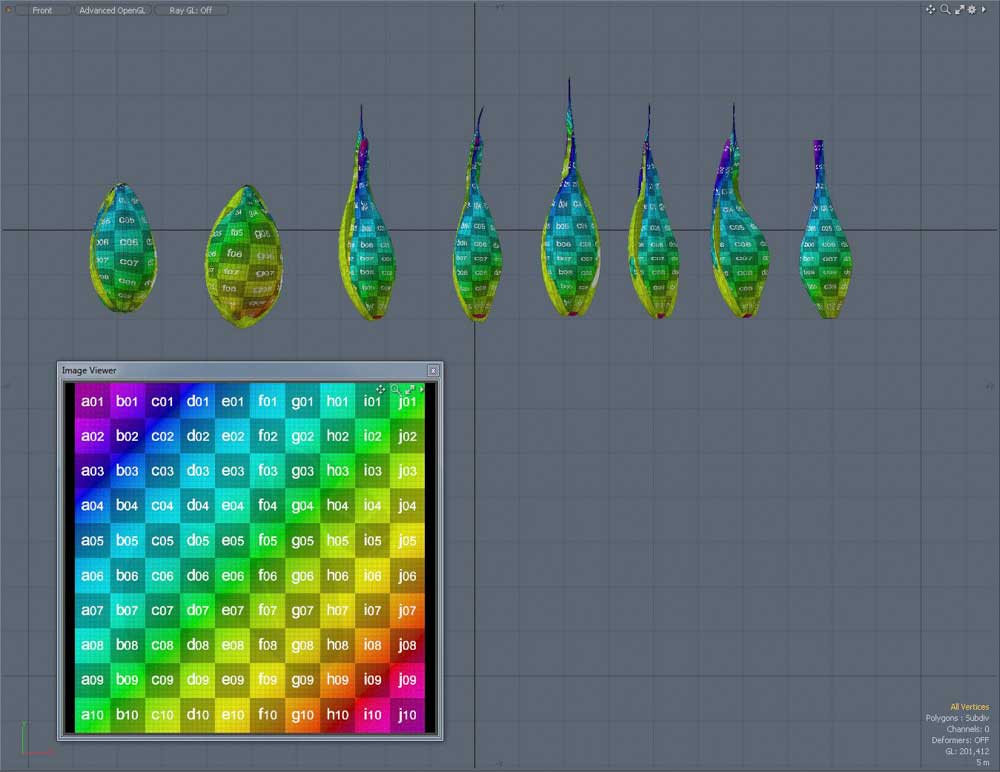
Task: Click the orange viewport dot at top-left corner
Action: coord(10,10)
